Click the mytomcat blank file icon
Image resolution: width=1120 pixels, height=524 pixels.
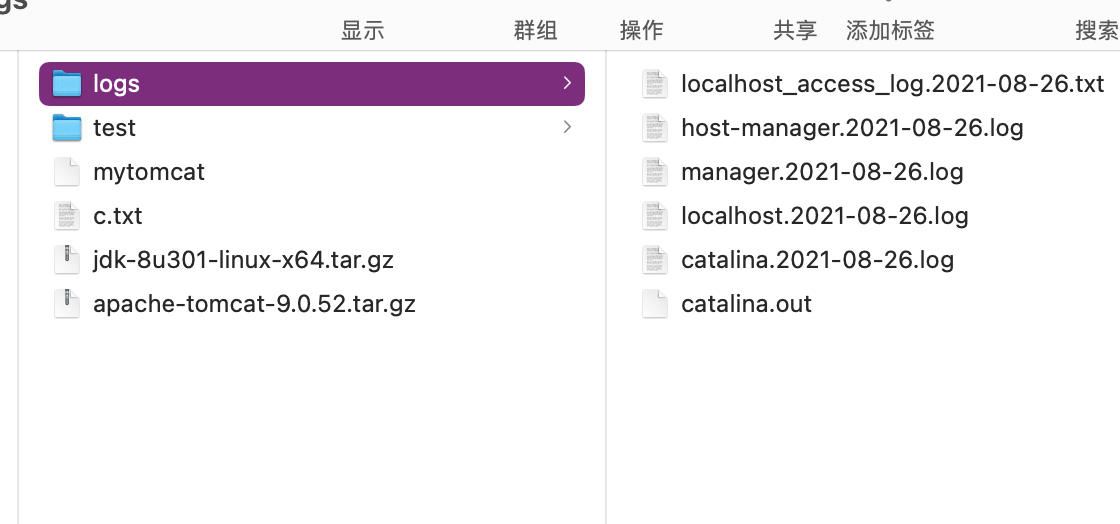67,172
